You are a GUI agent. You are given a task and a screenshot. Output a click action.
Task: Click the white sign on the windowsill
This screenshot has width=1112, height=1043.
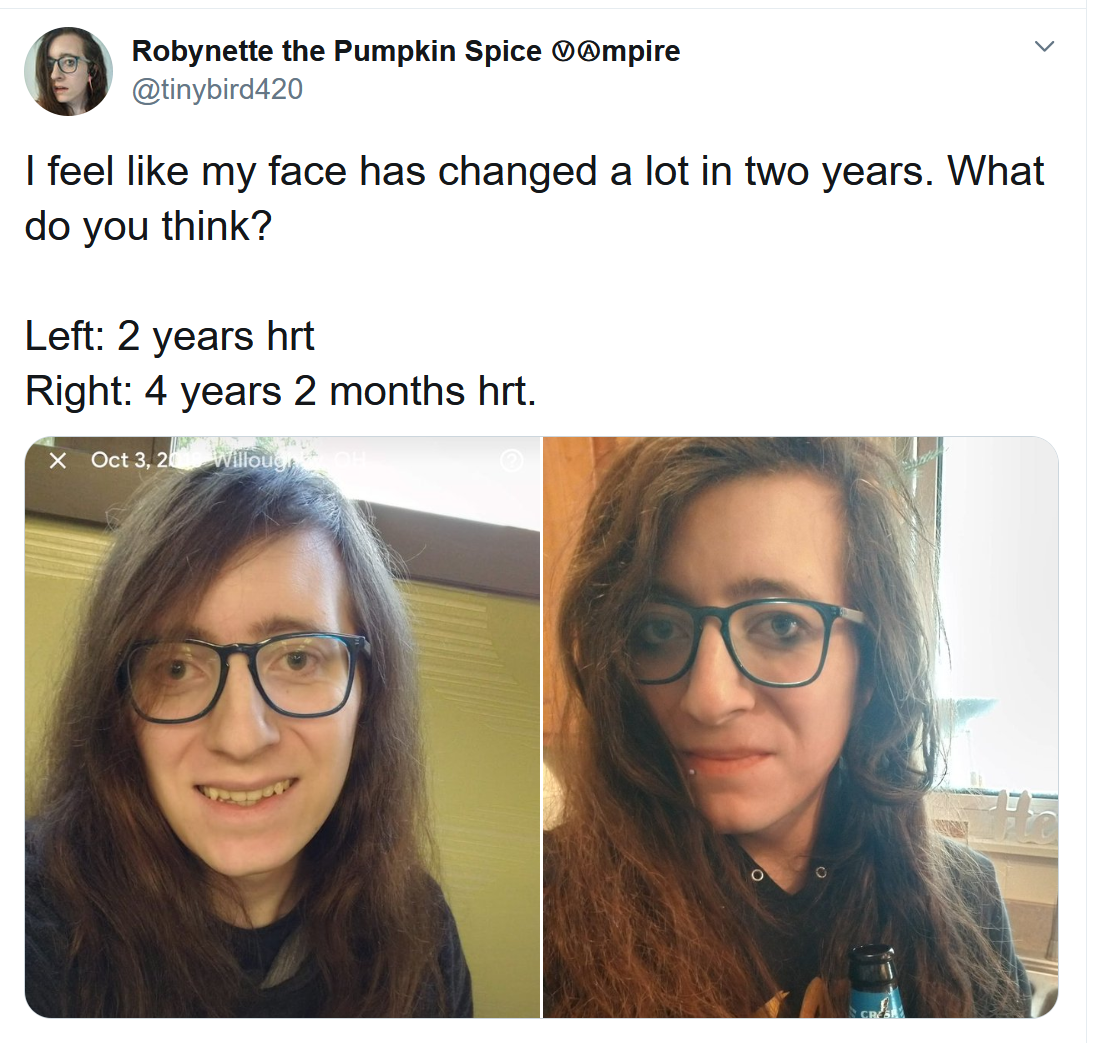click(1021, 815)
